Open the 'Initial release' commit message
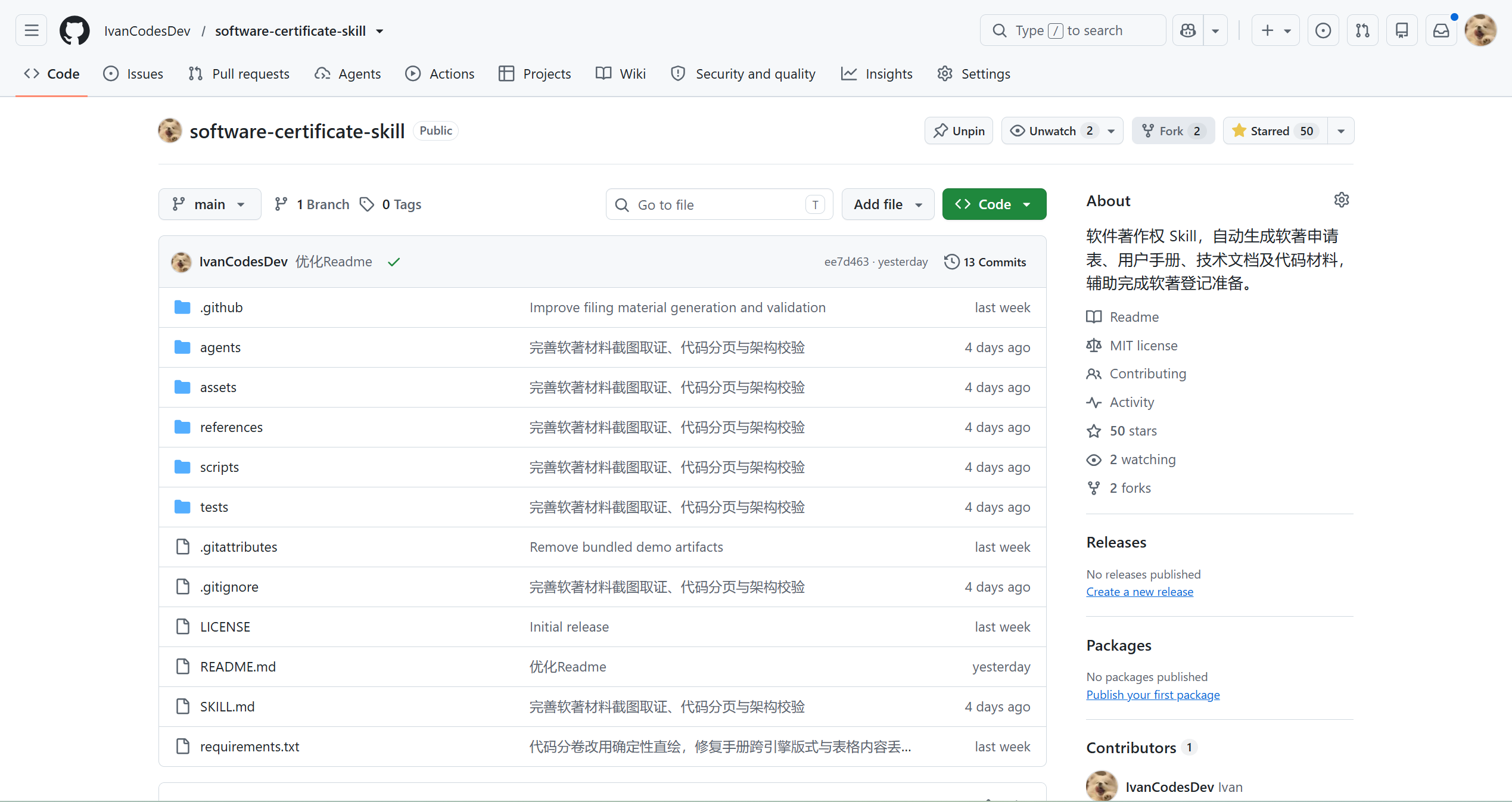The height and width of the screenshot is (802, 1512). [569, 627]
